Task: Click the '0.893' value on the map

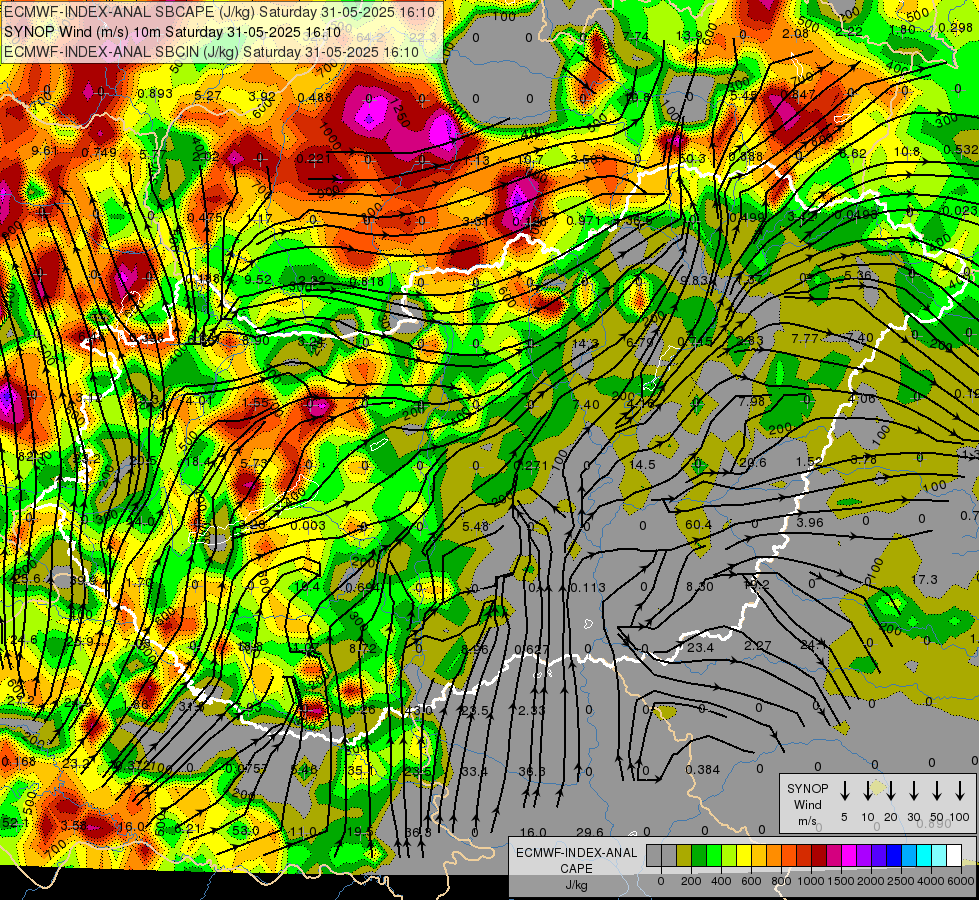Action: (x=155, y=94)
